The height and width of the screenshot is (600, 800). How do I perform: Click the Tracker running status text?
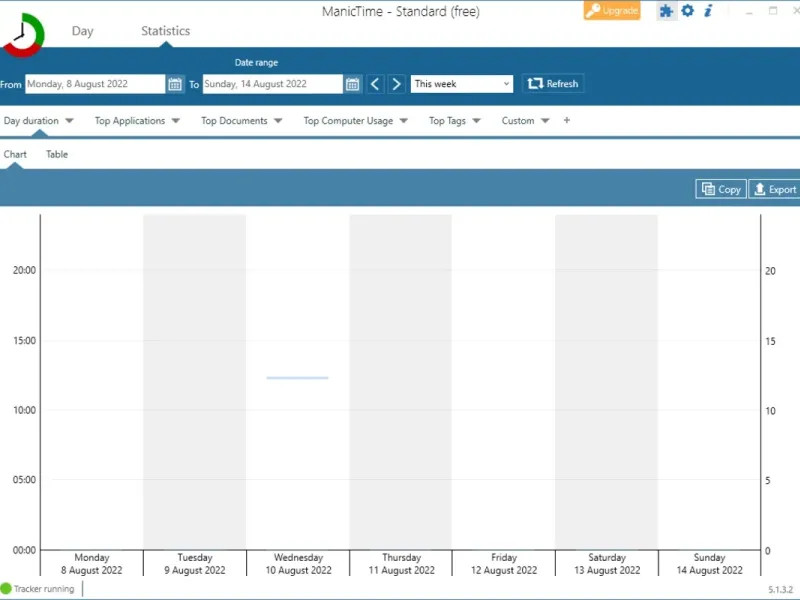44,589
